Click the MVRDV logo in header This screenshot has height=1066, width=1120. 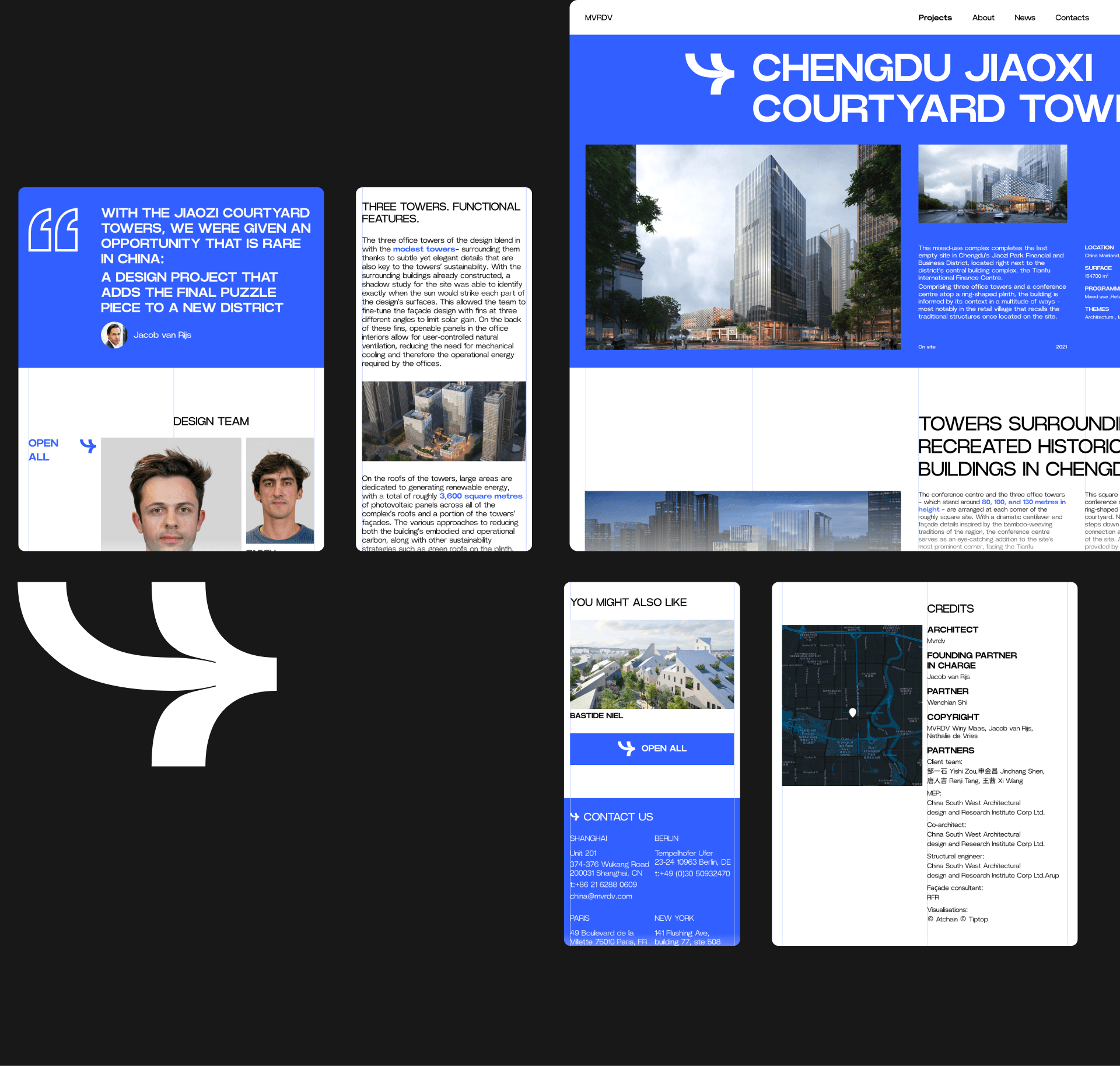point(598,18)
